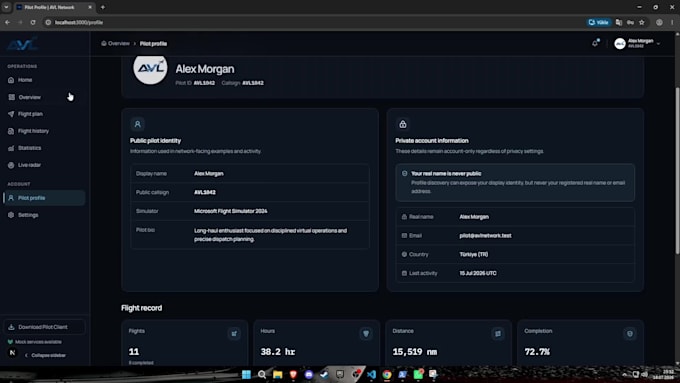680x383 pixels.
Task: Click the page vertical scrollbar
Action: point(677,171)
